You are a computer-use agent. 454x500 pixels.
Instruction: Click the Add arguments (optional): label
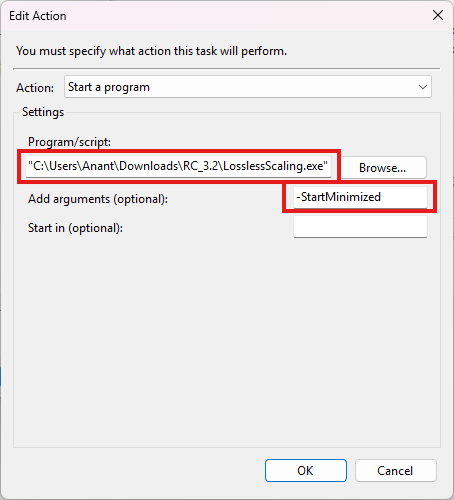point(98,199)
